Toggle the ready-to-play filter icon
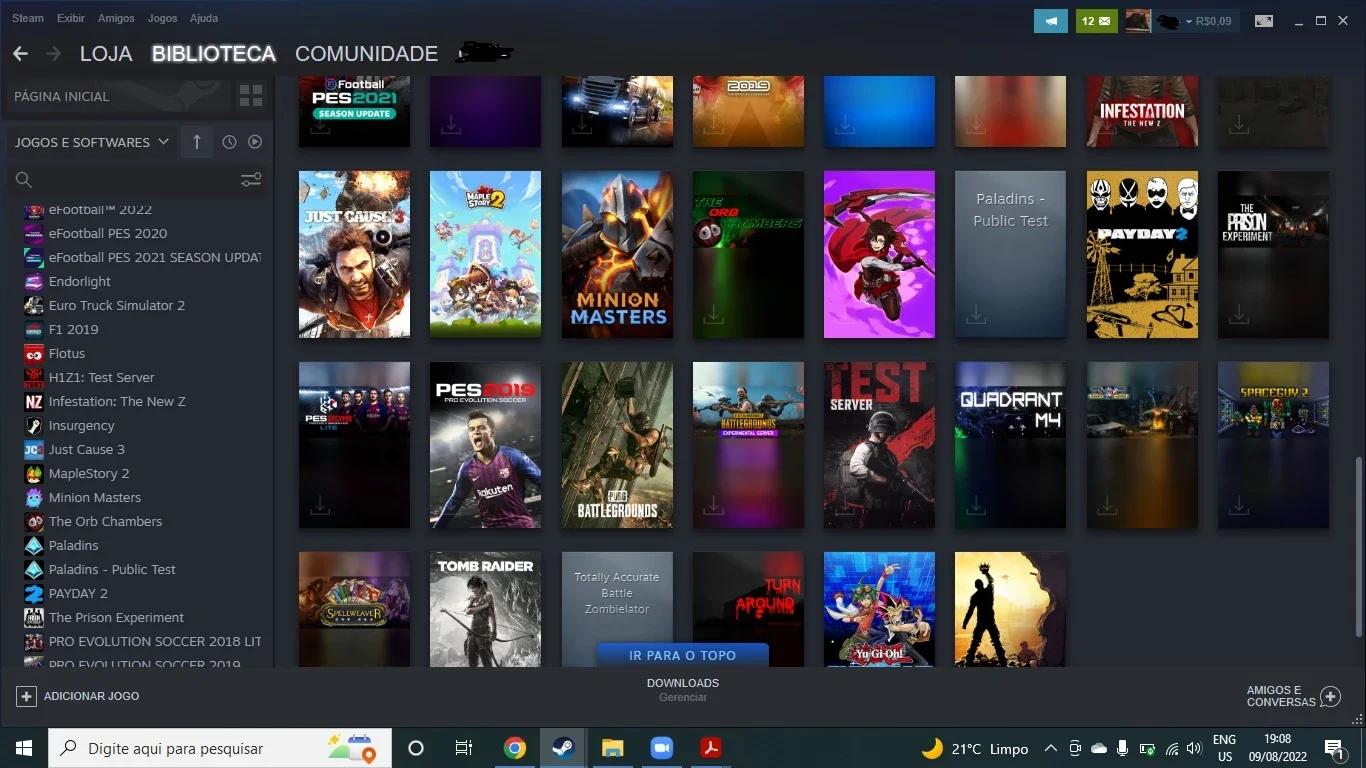1366x768 pixels. click(255, 142)
